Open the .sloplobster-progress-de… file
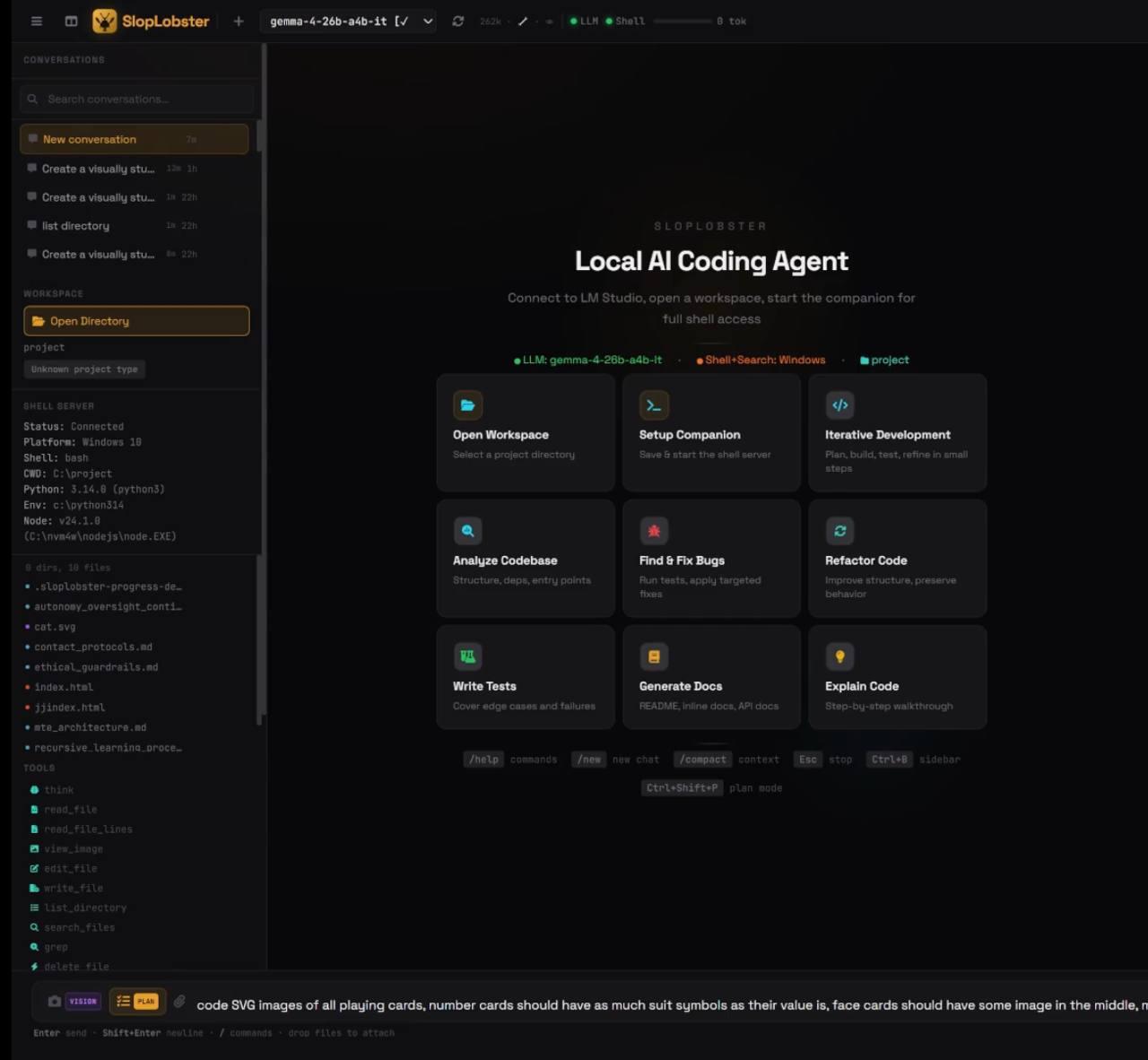 point(108,586)
